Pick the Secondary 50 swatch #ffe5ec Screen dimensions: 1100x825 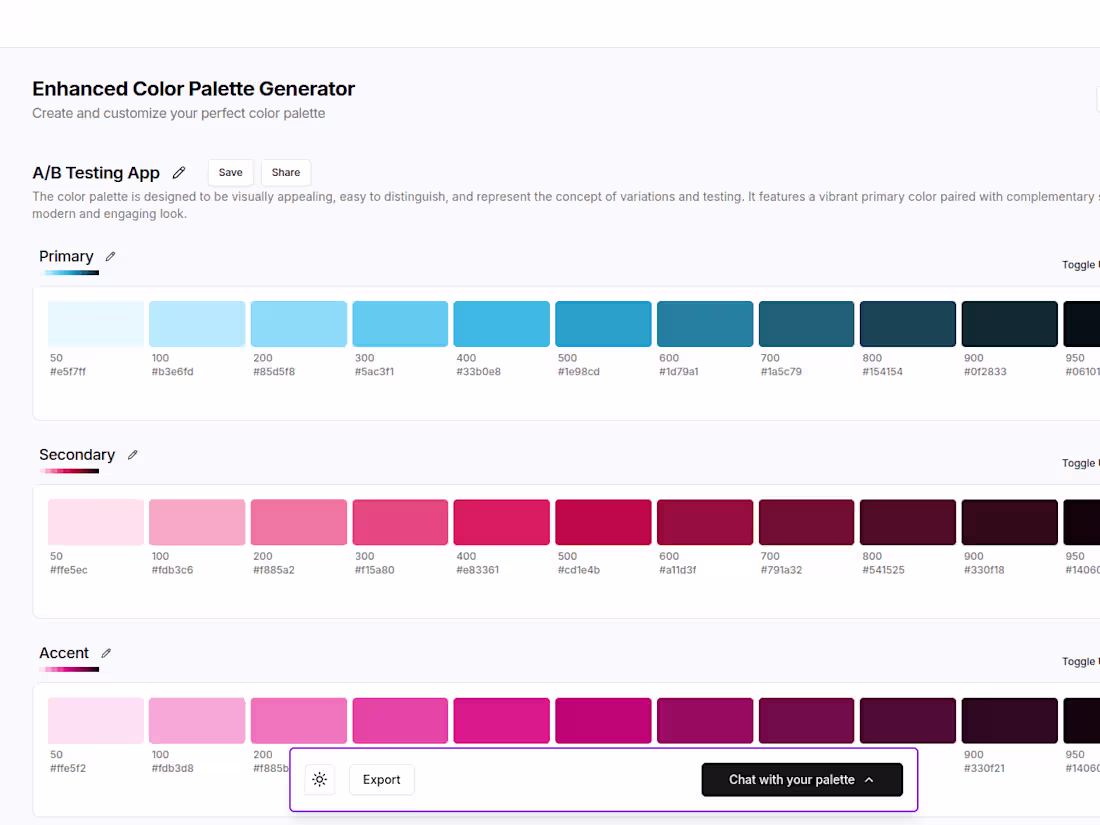[95, 521]
